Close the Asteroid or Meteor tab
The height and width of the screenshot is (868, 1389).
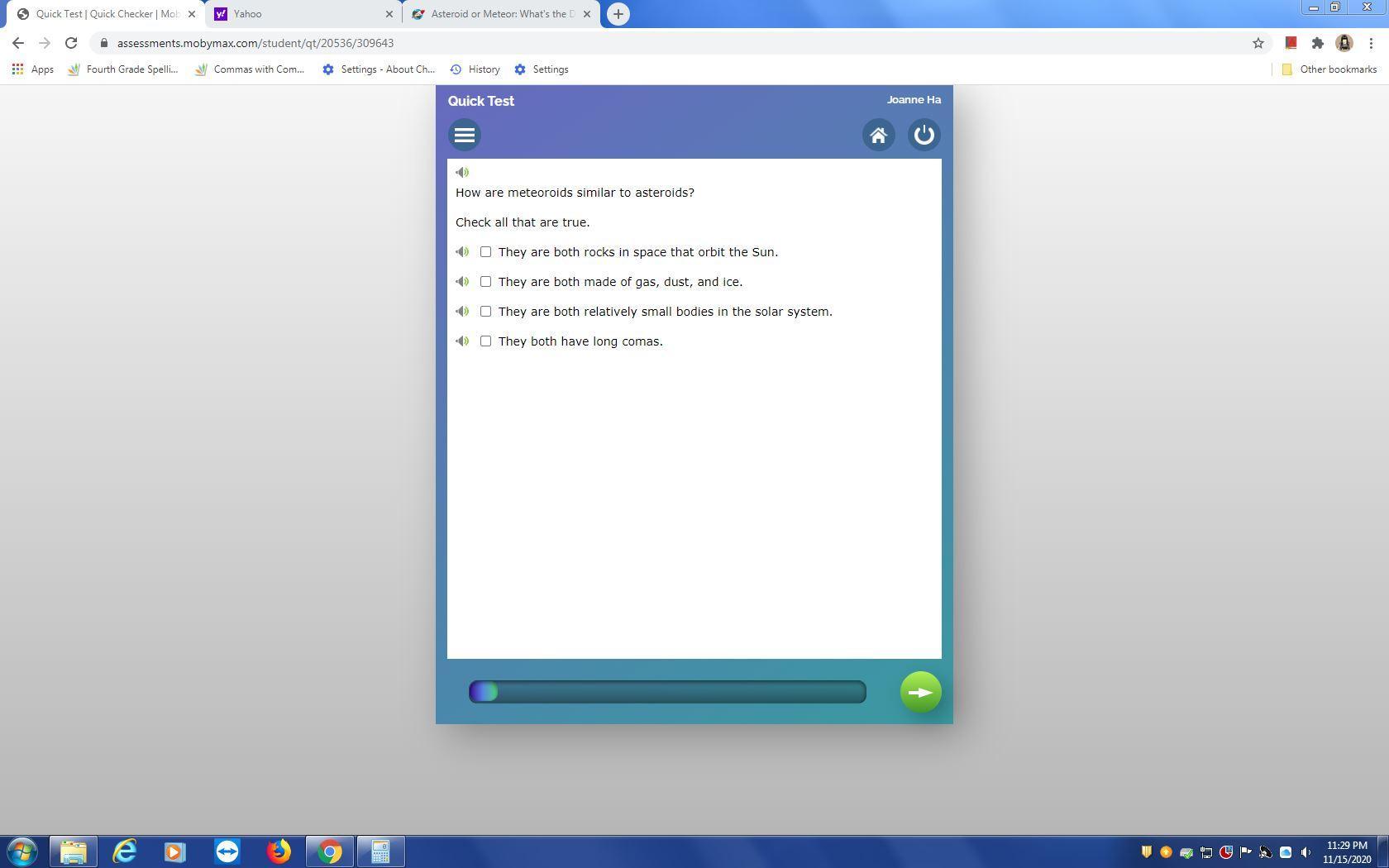click(587, 14)
